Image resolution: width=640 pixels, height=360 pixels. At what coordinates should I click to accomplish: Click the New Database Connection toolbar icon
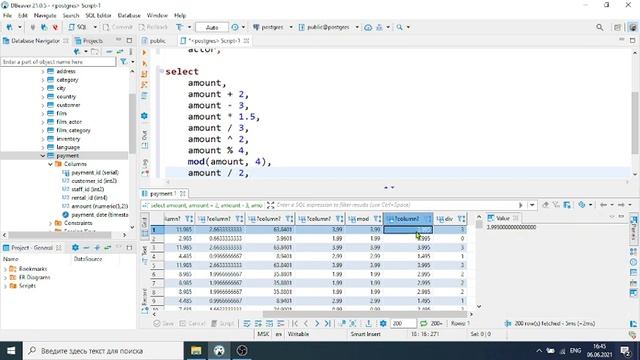[x=9, y=27]
